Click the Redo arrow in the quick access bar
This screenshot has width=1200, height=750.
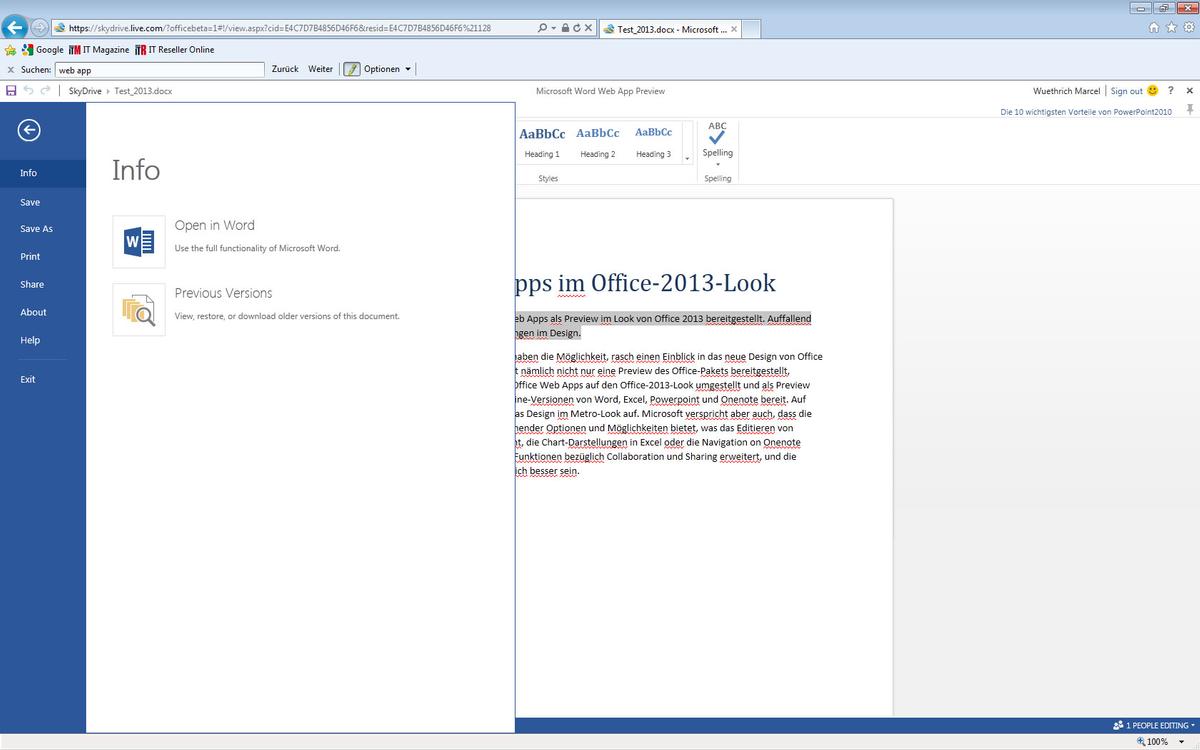[46, 91]
